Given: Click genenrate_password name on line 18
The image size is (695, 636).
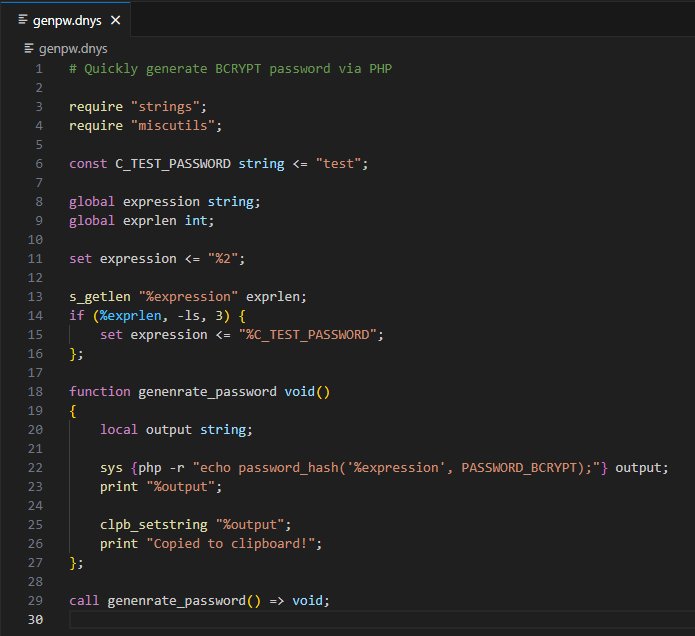Looking at the screenshot, I should [x=207, y=392].
